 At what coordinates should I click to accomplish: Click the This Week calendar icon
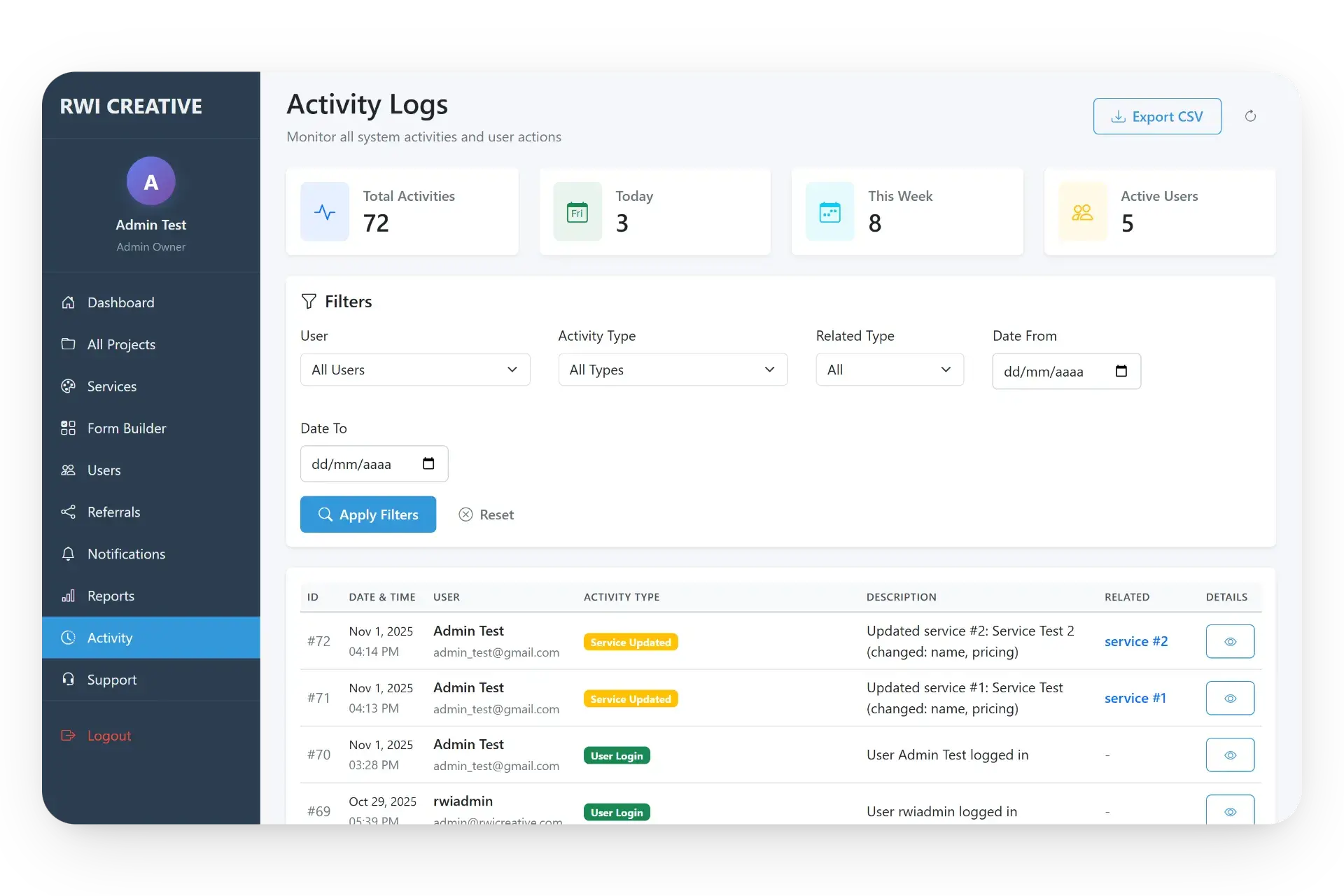(830, 211)
